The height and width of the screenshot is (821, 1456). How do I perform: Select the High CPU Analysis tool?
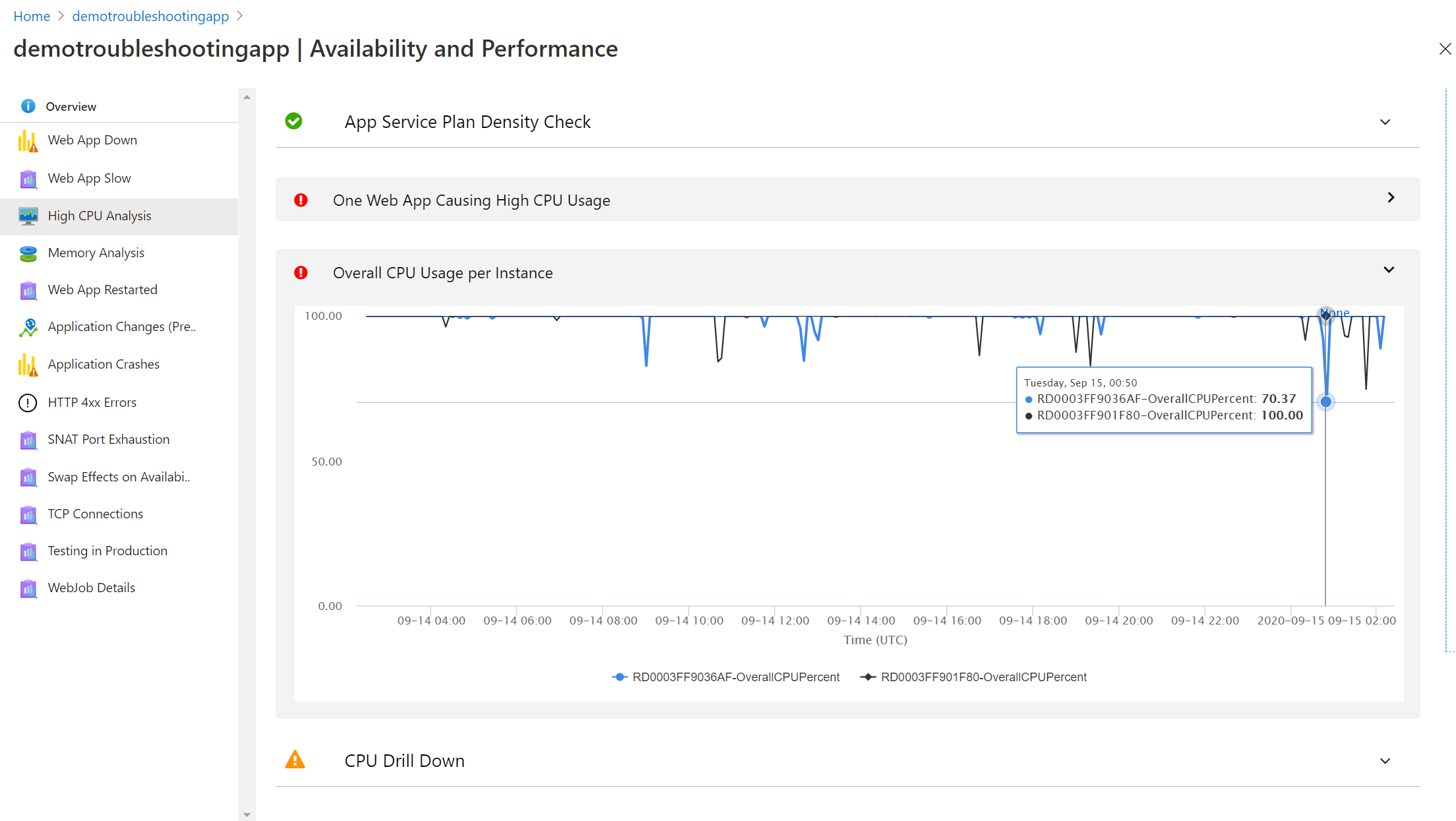(100, 216)
